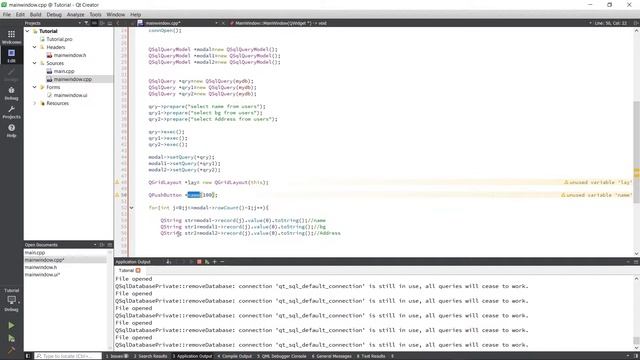This screenshot has height=360, width=640.
Task: Open the Open Documents panel dropdown
Action: click(95, 245)
